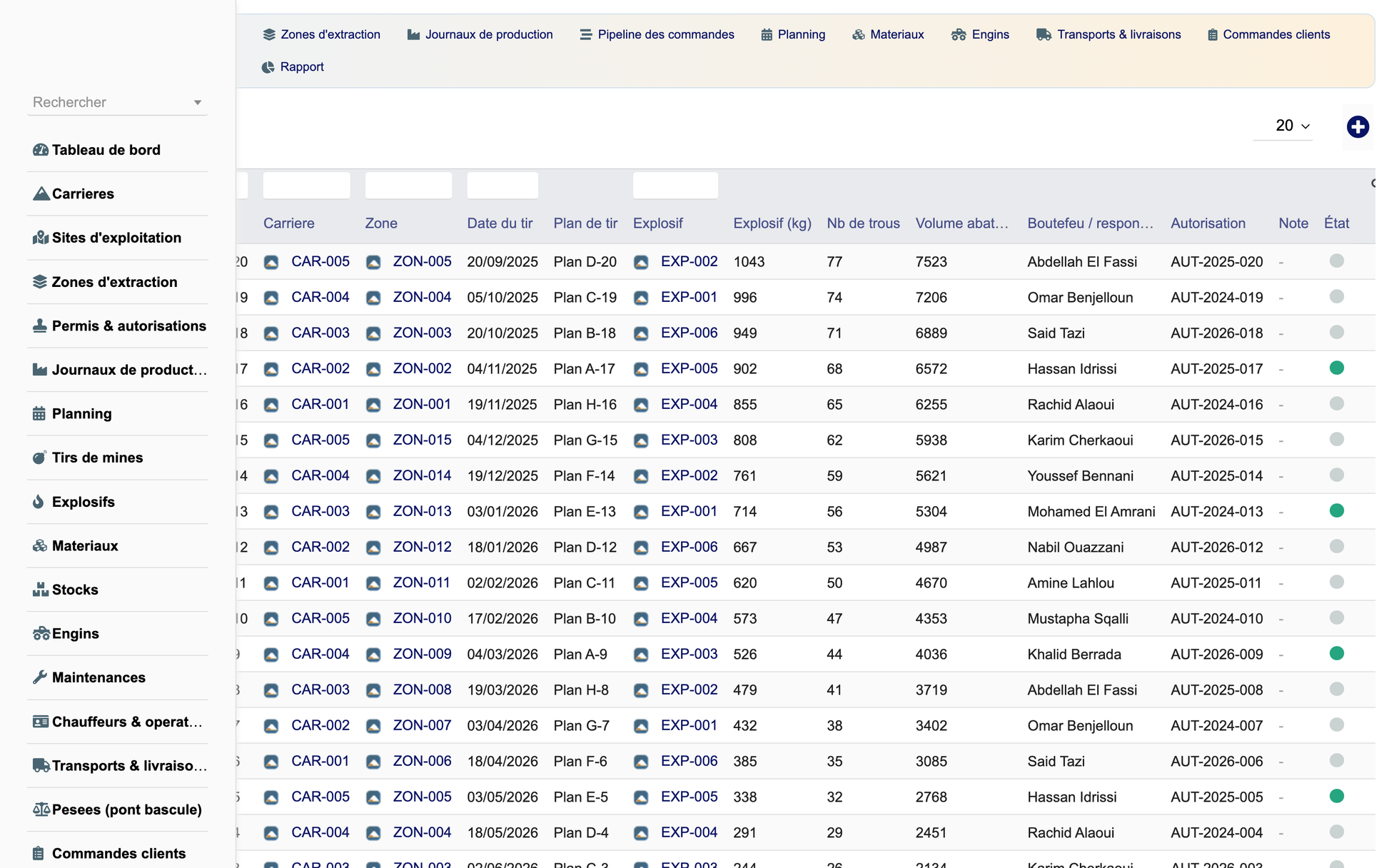
Task: Sort by the Explosif (kg) column header
Action: (772, 223)
